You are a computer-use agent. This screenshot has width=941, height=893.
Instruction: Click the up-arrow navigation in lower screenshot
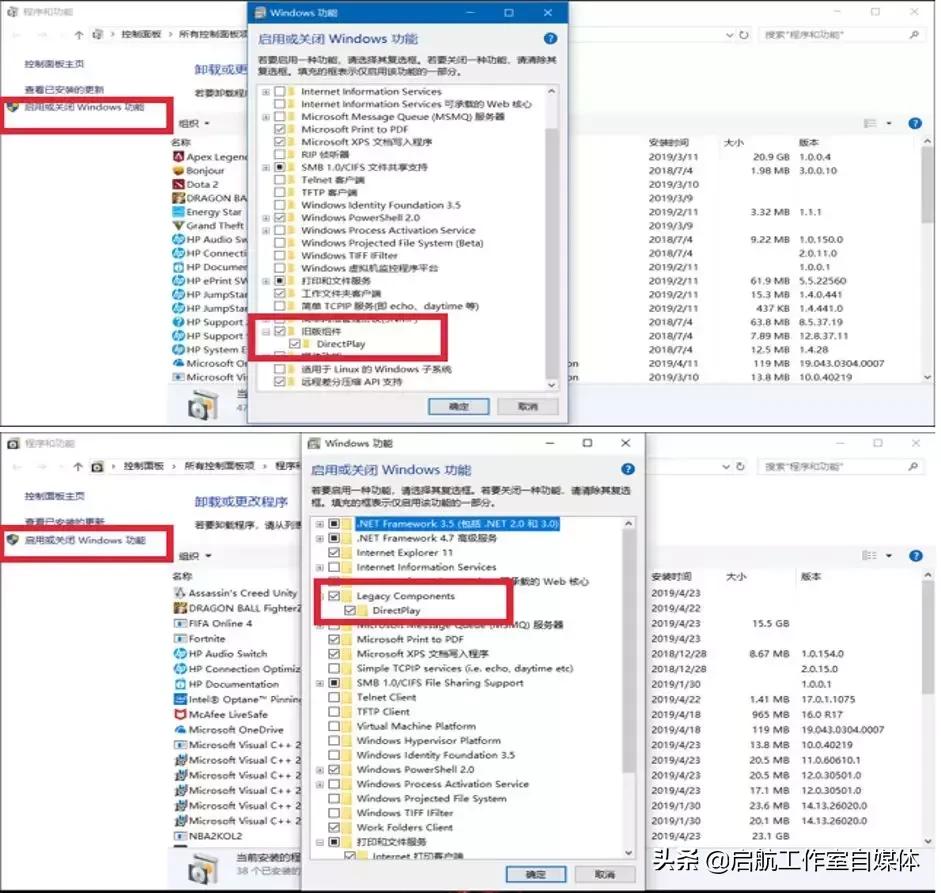pyautogui.click(x=78, y=466)
